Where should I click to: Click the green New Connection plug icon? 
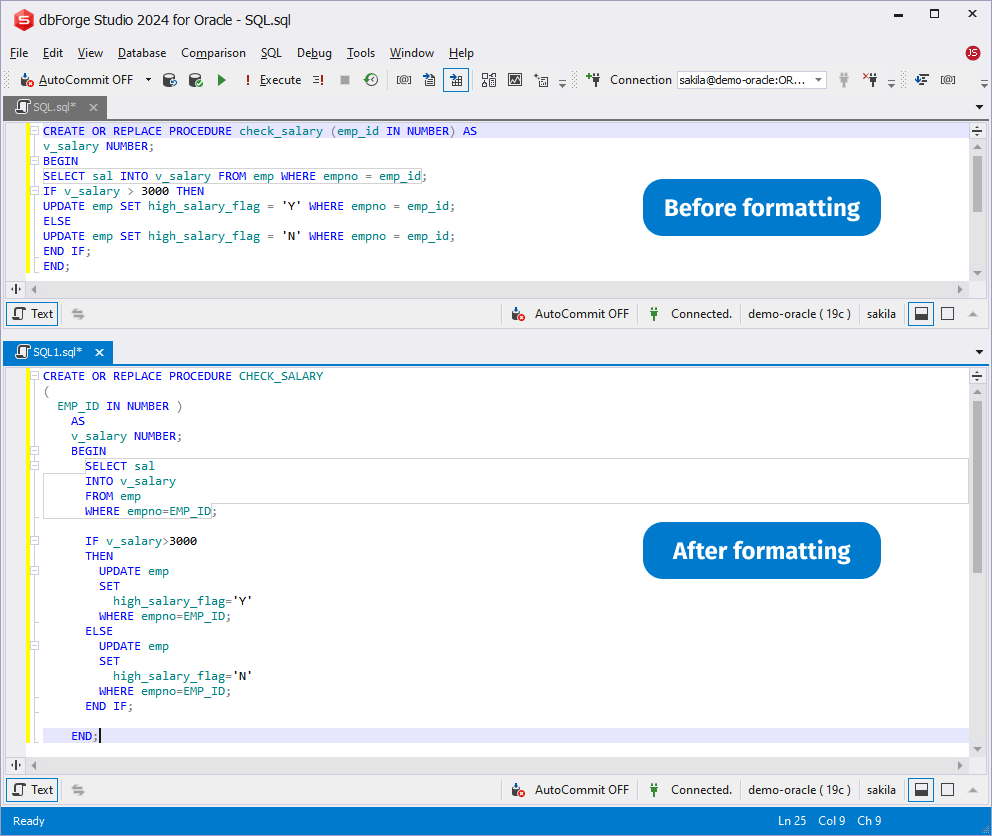(593, 80)
